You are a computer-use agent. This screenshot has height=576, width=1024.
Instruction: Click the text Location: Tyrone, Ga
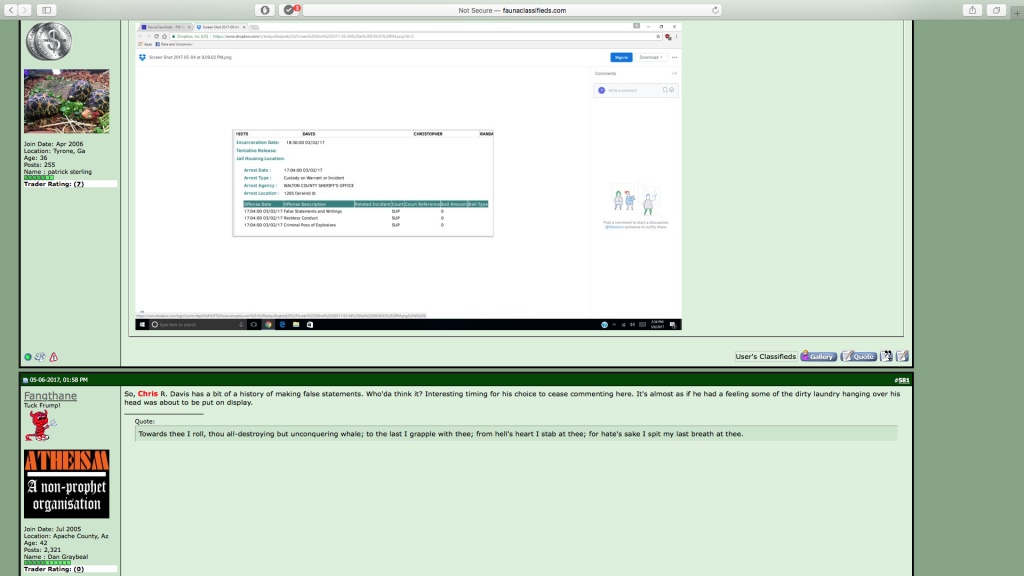54,151
